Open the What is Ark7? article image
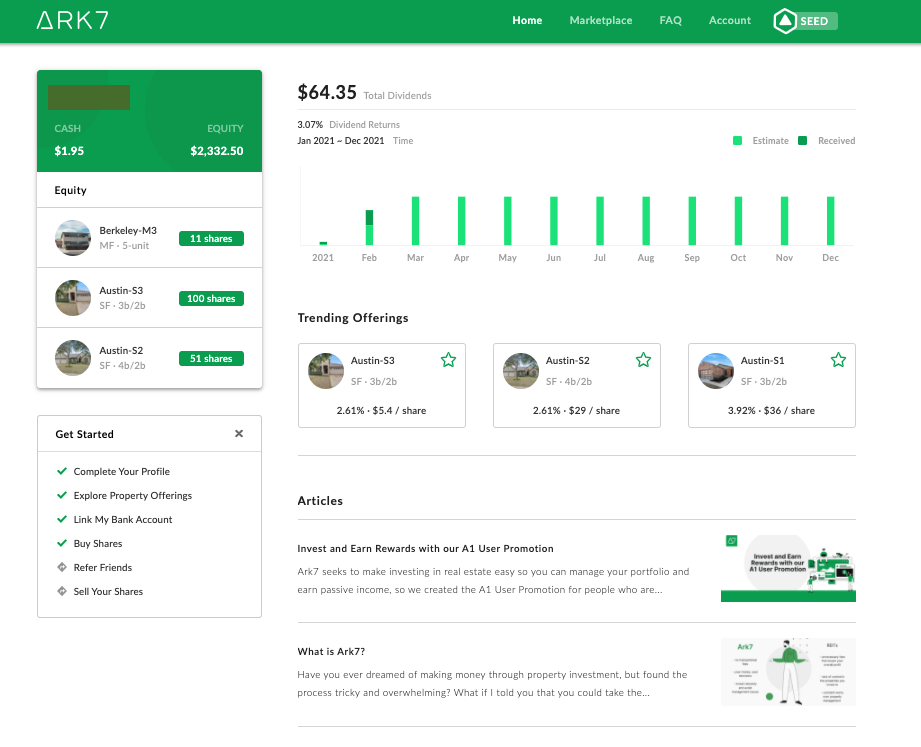Viewport: 921px width, 747px height. [788, 672]
